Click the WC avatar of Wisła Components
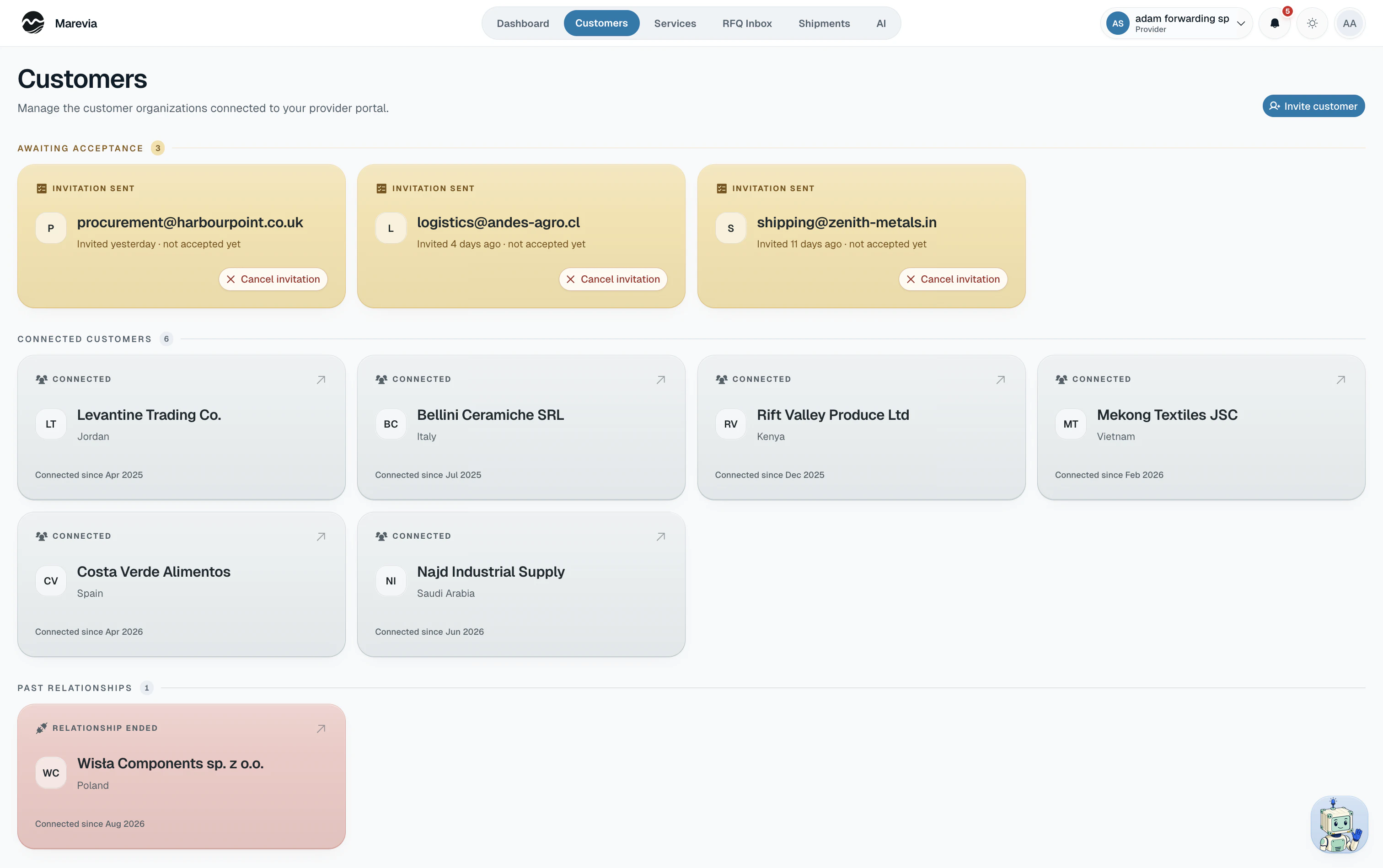Screen dimensions: 1383x868 pyautogui.click(x=51, y=773)
